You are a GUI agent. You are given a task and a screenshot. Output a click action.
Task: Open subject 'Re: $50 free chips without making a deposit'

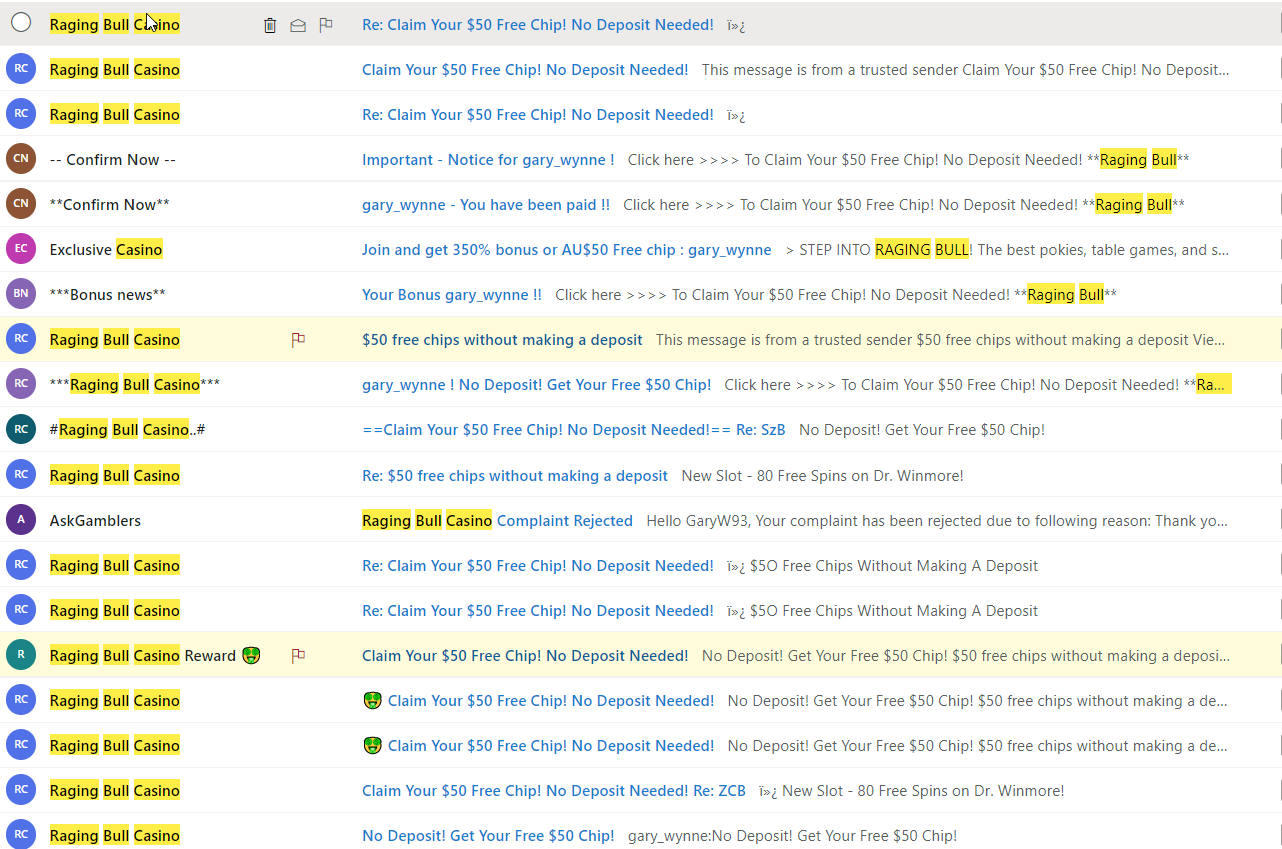click(515, 476)
